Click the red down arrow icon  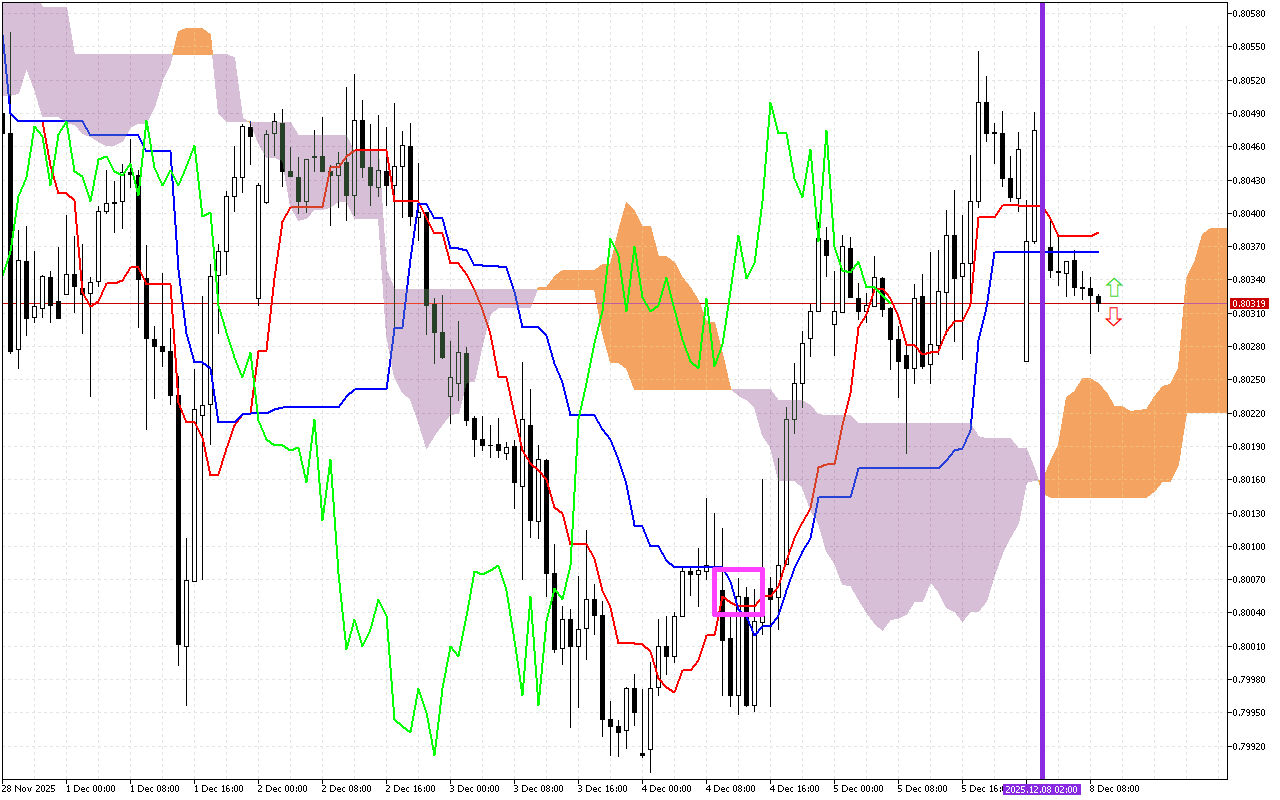[1114, 317]
